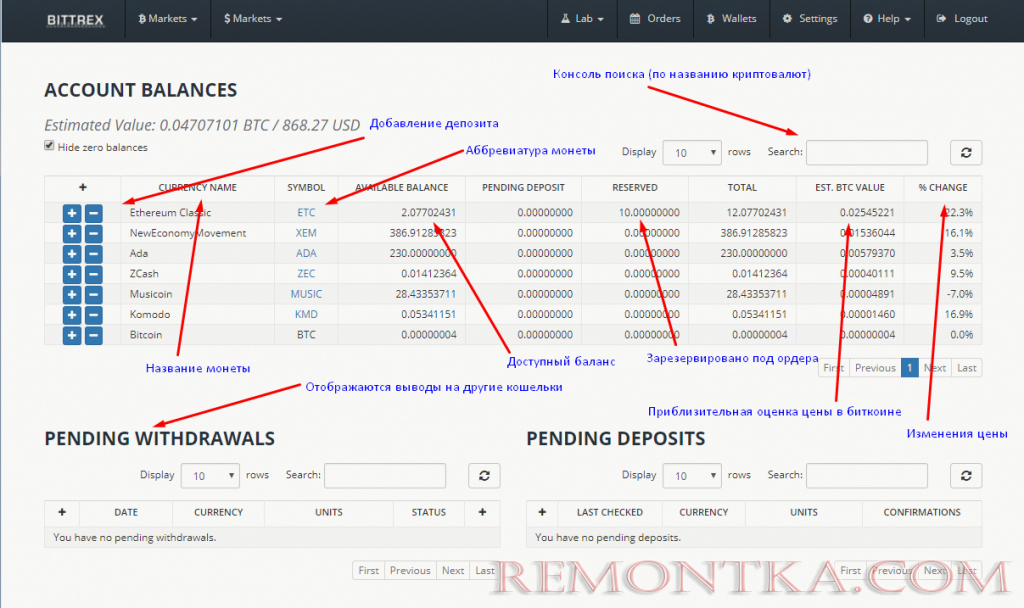The height and width of the screenshot is (608, 1024).
Task: Sort by Reserved column header
Action: (x=635, y=187)
